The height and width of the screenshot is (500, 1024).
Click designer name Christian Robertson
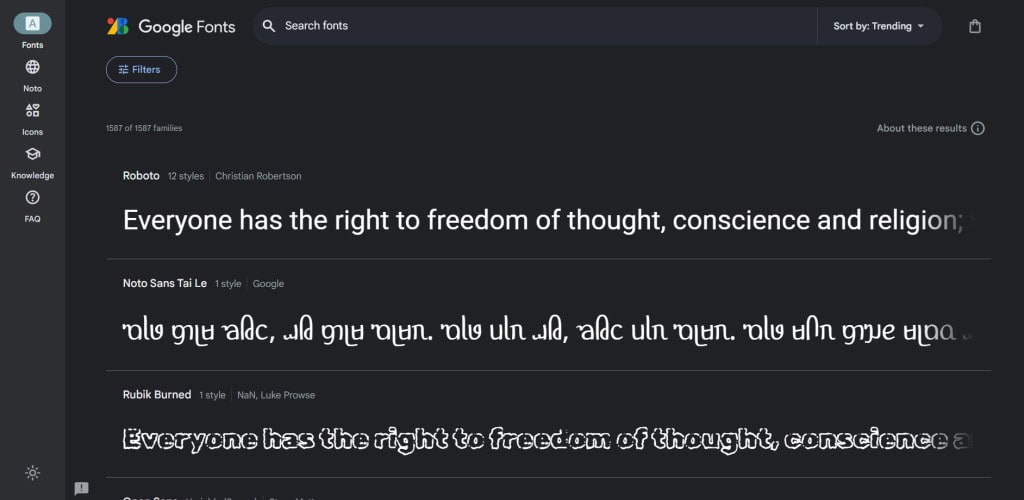[258, 176]
